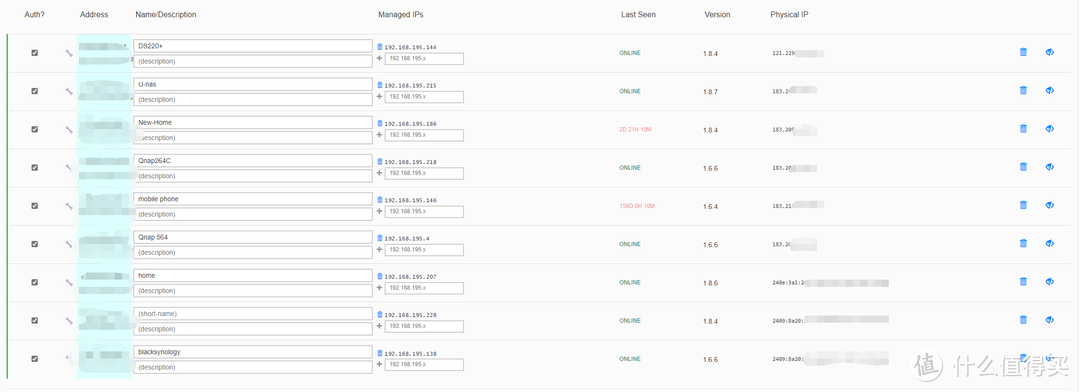Click add-IP input in New-Home row
This screenshot has height=392, width=1080.
coord(424,135)
